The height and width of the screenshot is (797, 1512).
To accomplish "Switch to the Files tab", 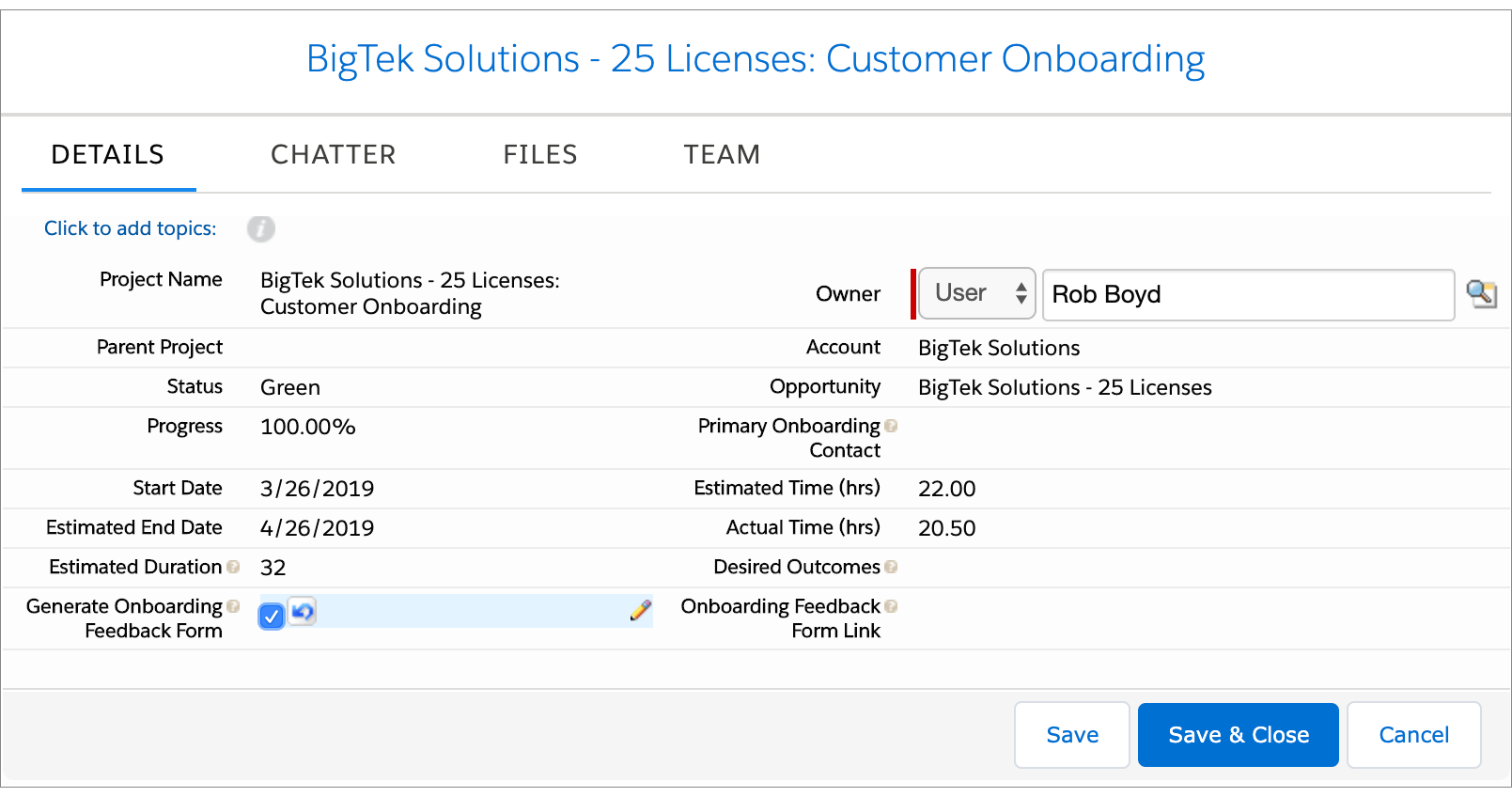I will click(x=540, y=154).
